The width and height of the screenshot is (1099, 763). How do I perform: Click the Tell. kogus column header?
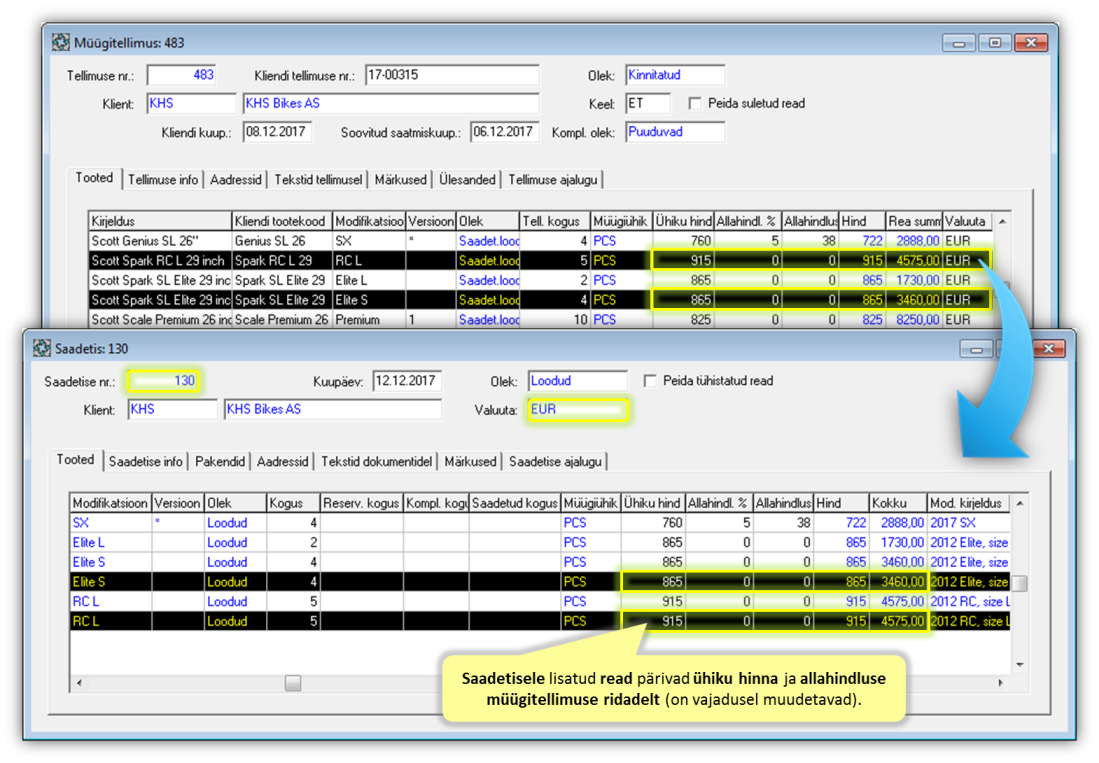point(554,221)
